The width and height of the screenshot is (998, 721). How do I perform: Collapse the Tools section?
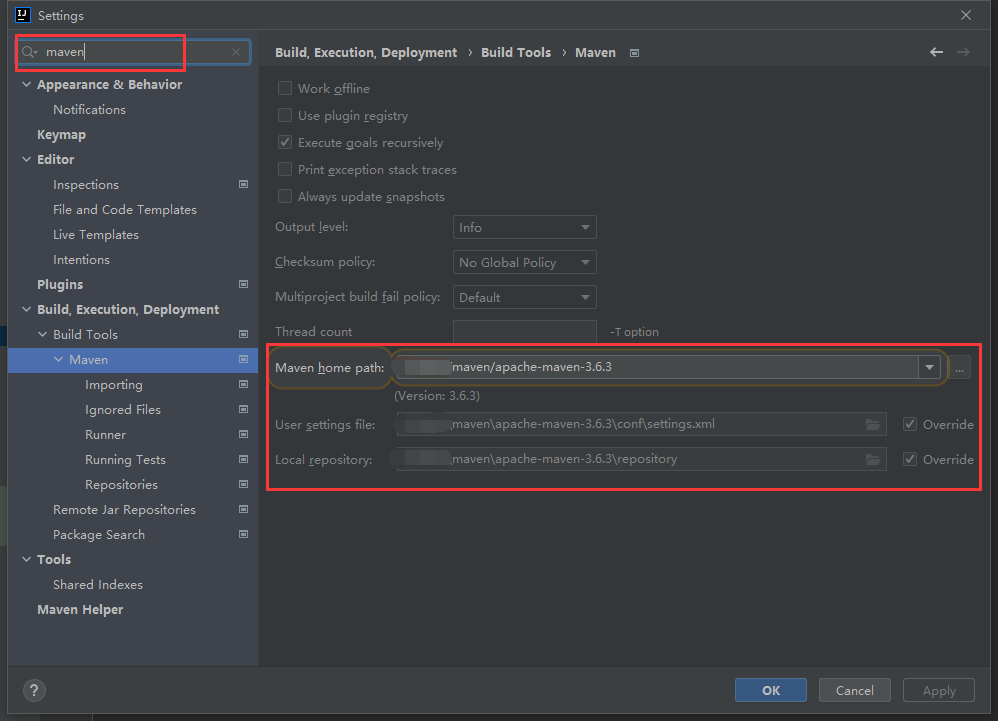(x=26, y=559)
